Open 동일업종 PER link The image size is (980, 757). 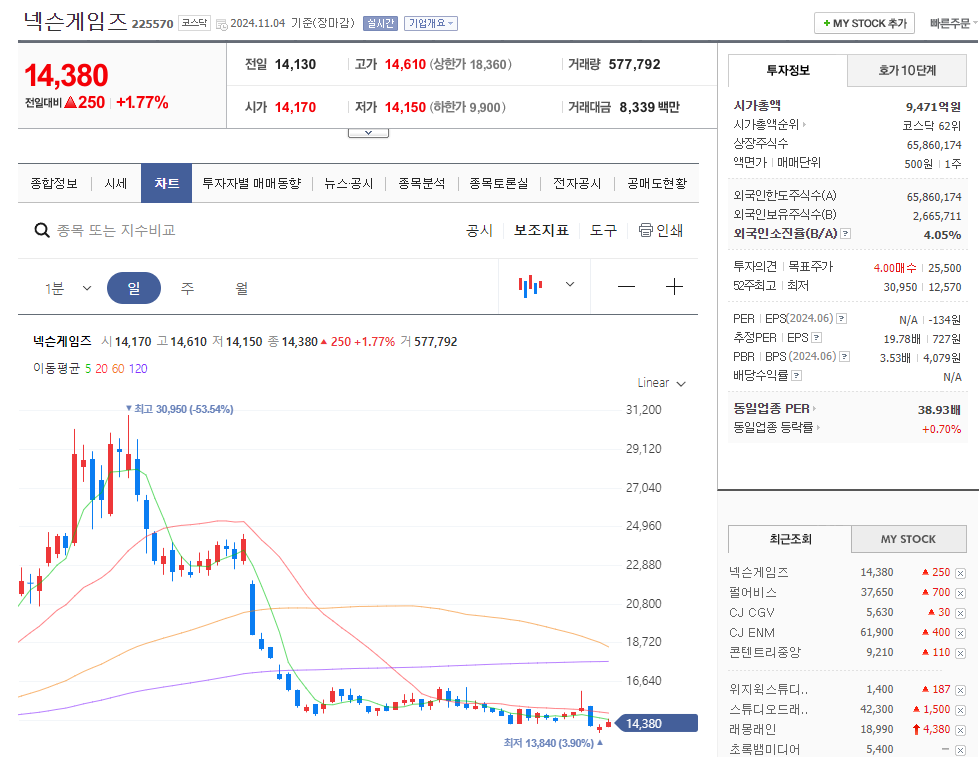[775, 409]
